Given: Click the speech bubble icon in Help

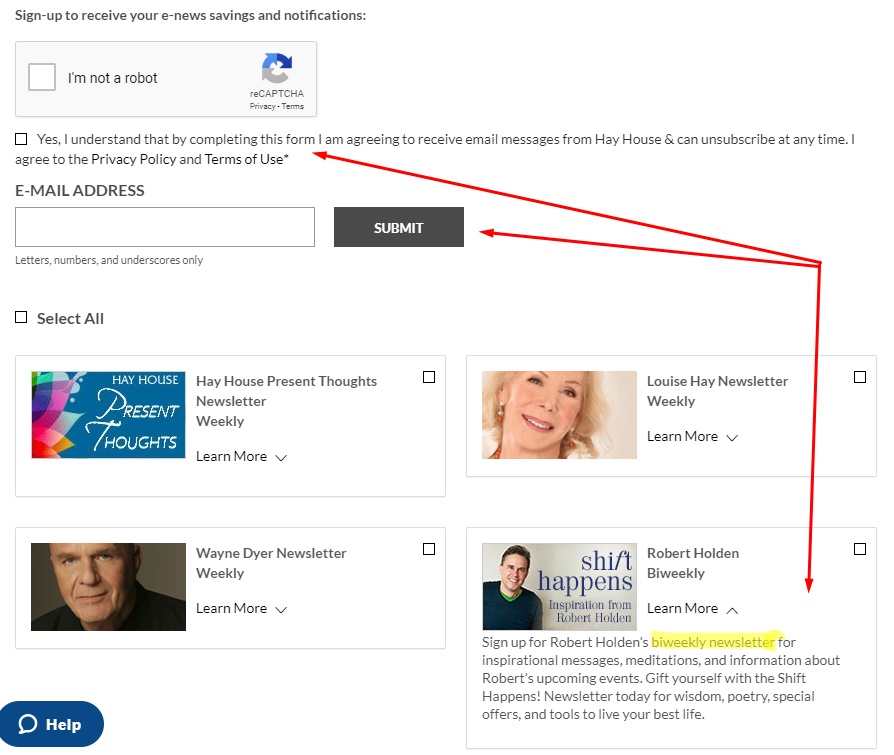Looking at the screenshot, I should pos(28,724).
